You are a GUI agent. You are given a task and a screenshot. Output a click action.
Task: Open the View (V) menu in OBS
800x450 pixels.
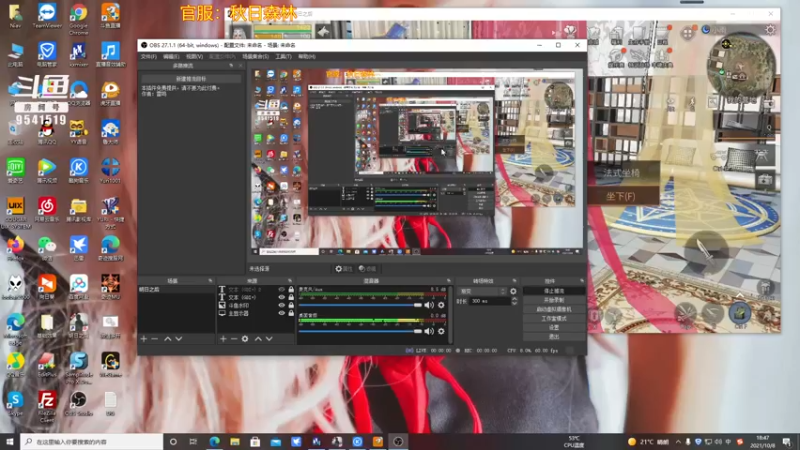coord(194,57)
